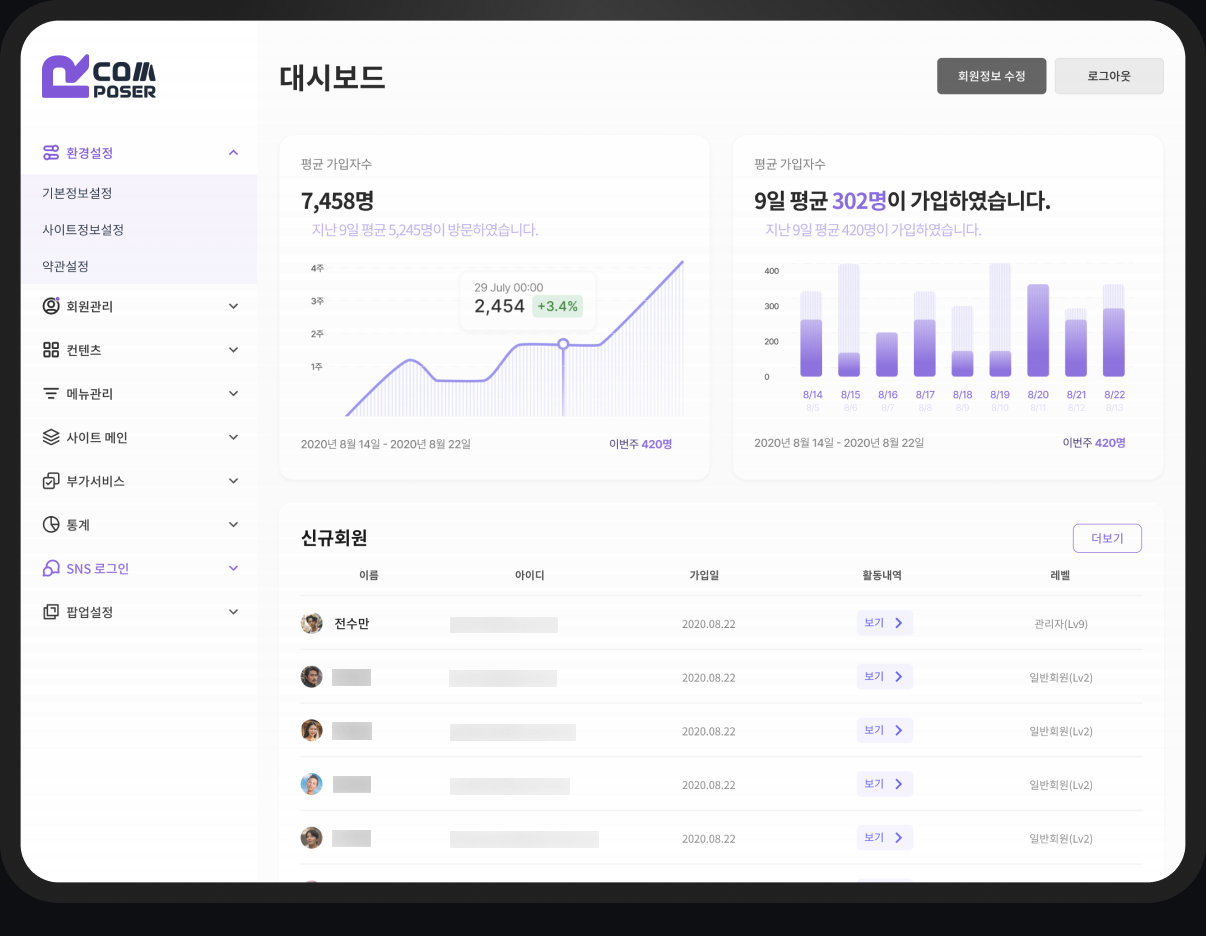The width and height of the screenshot is (1206, 936).
Task: Click the 활동내역 column header
Action: click(882, 575)
